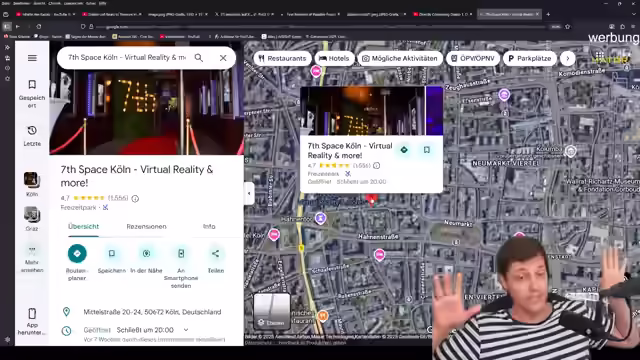Open Gespeichert saved places in sidebar
This screenshot has width=640, height=360.
pyautogui.click(x=32, y=93)
